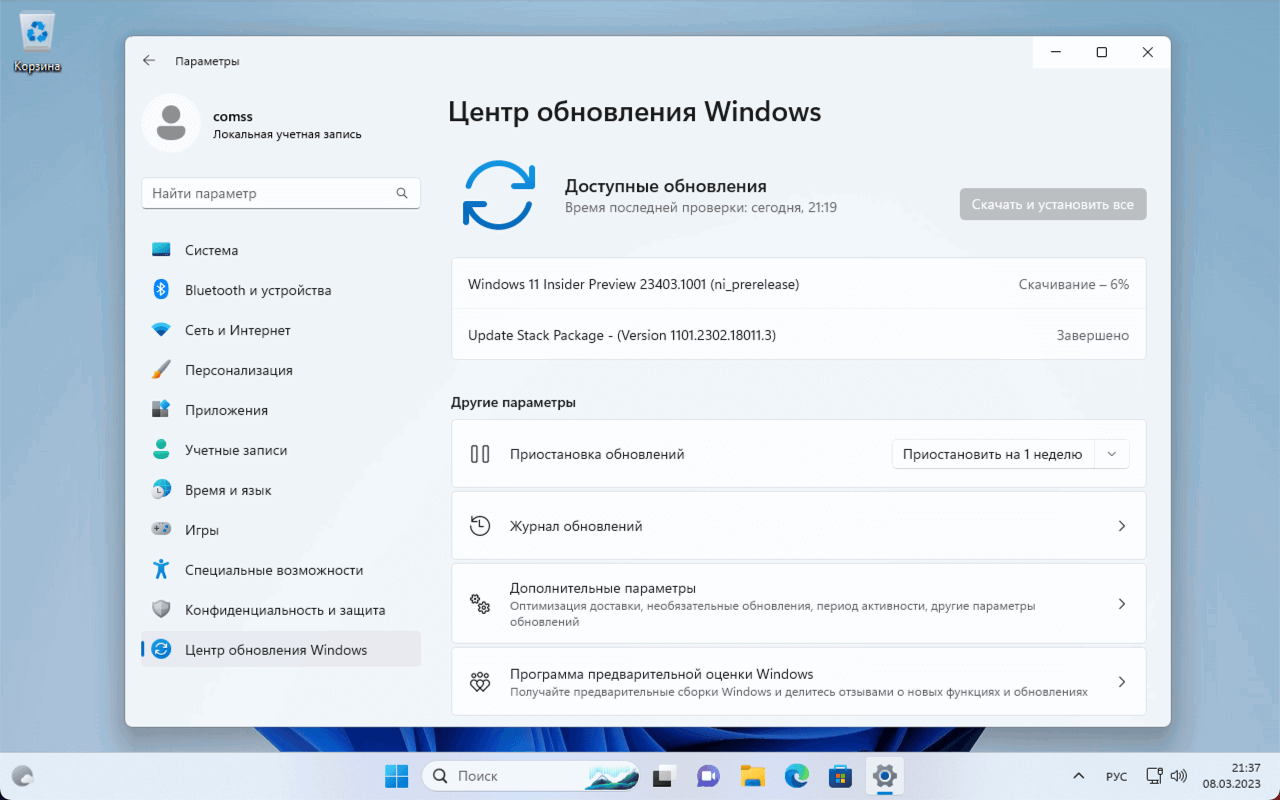Go back using the arrow in Параметры

(x=148, y=60)
